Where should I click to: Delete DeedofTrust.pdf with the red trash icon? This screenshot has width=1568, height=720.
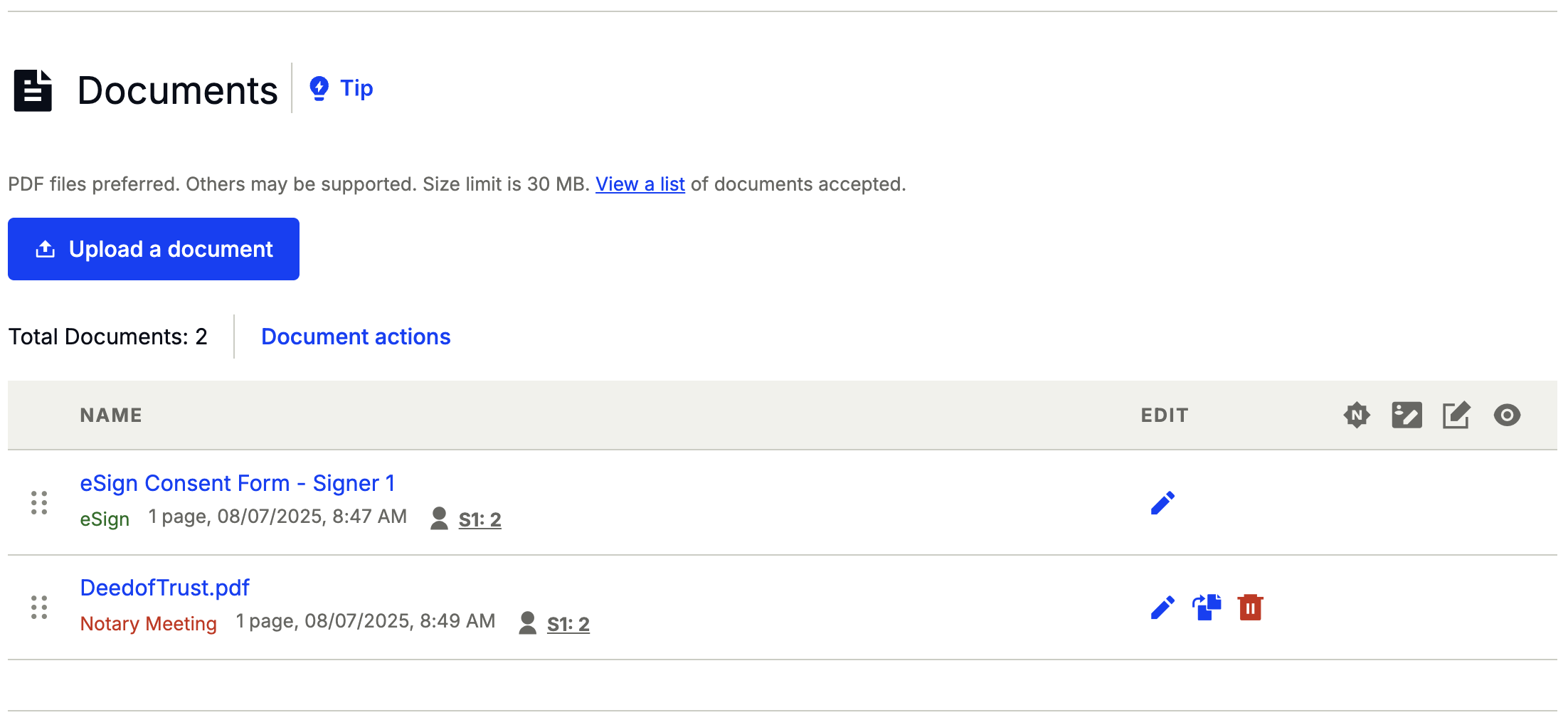coord(1250,607)
